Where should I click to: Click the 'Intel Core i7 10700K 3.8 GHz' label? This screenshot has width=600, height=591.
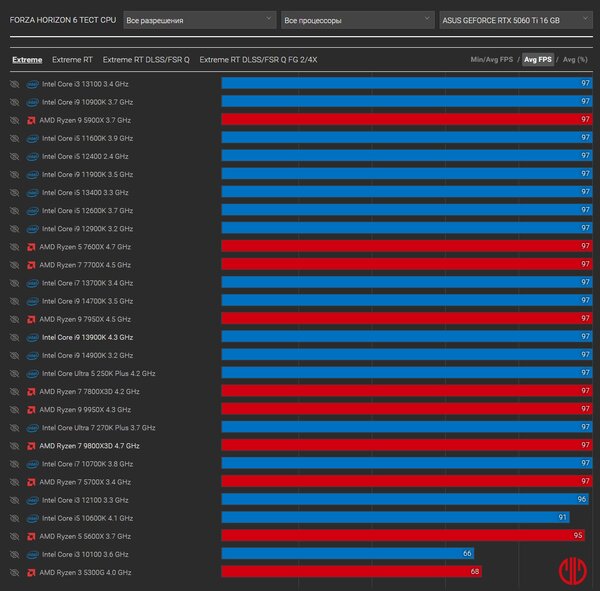[x=88, y=464]
